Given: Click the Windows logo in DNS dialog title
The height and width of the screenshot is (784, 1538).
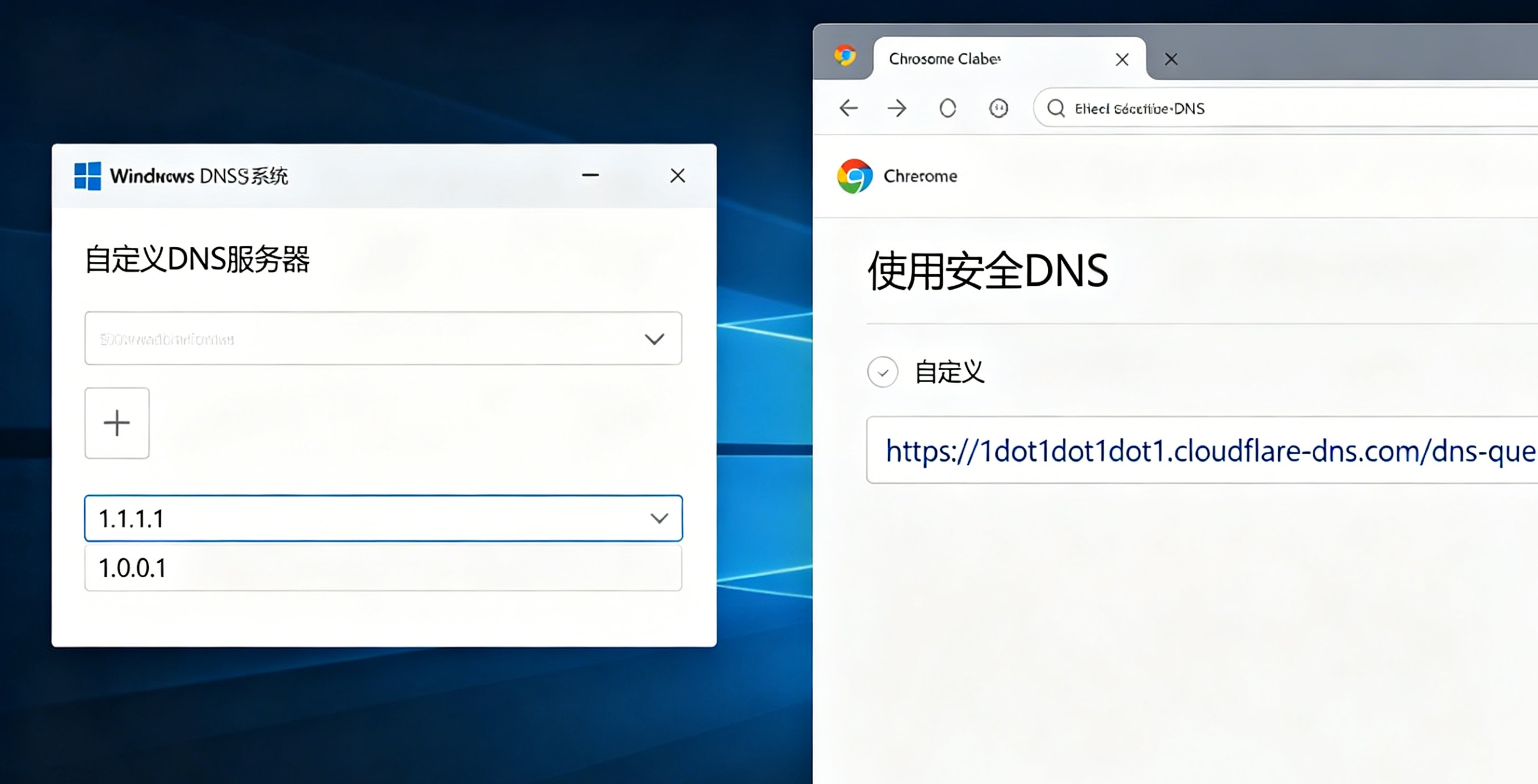Looking at the screenshot, I should (87, 176).
